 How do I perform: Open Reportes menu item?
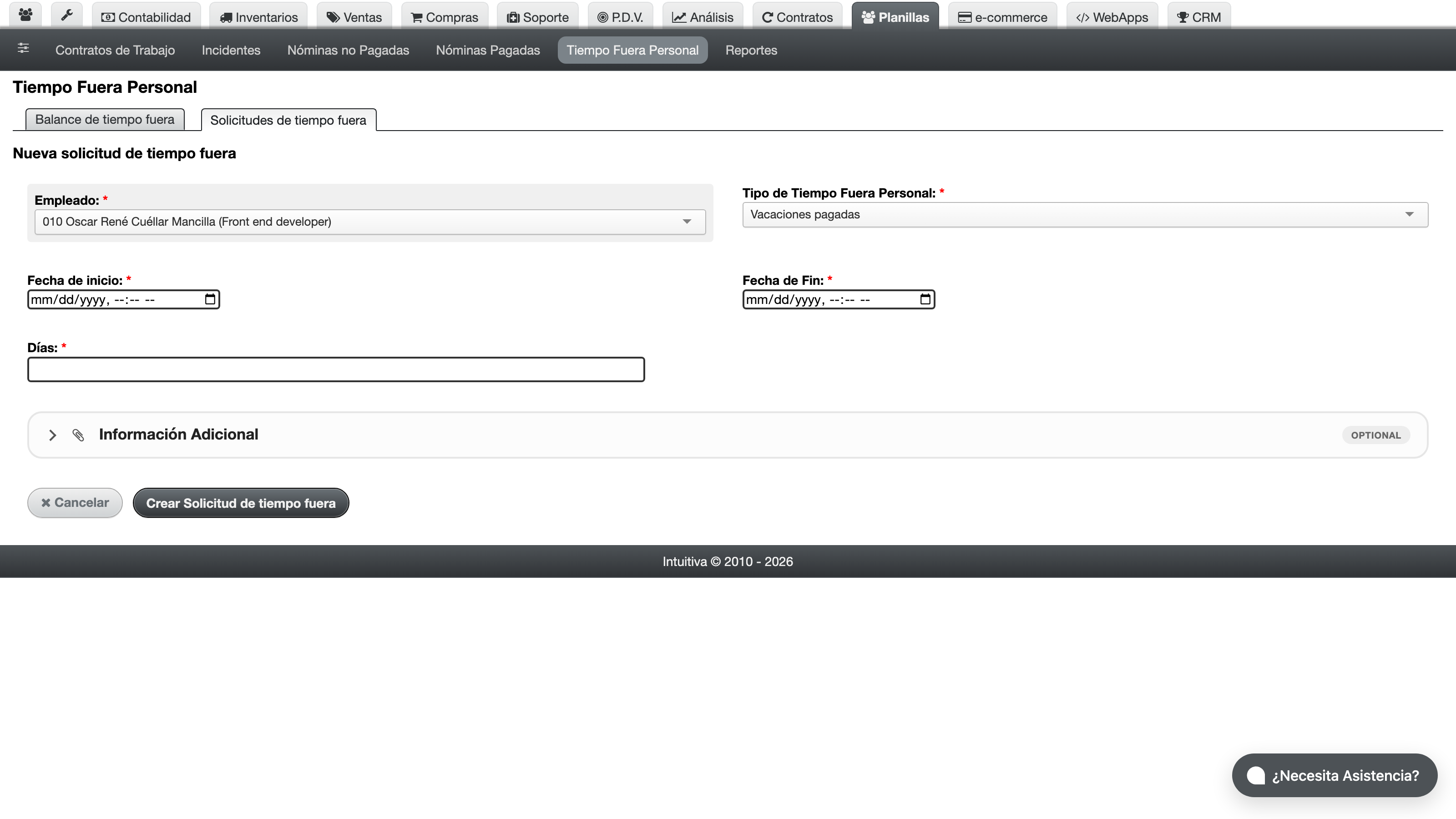coord(751,50)
